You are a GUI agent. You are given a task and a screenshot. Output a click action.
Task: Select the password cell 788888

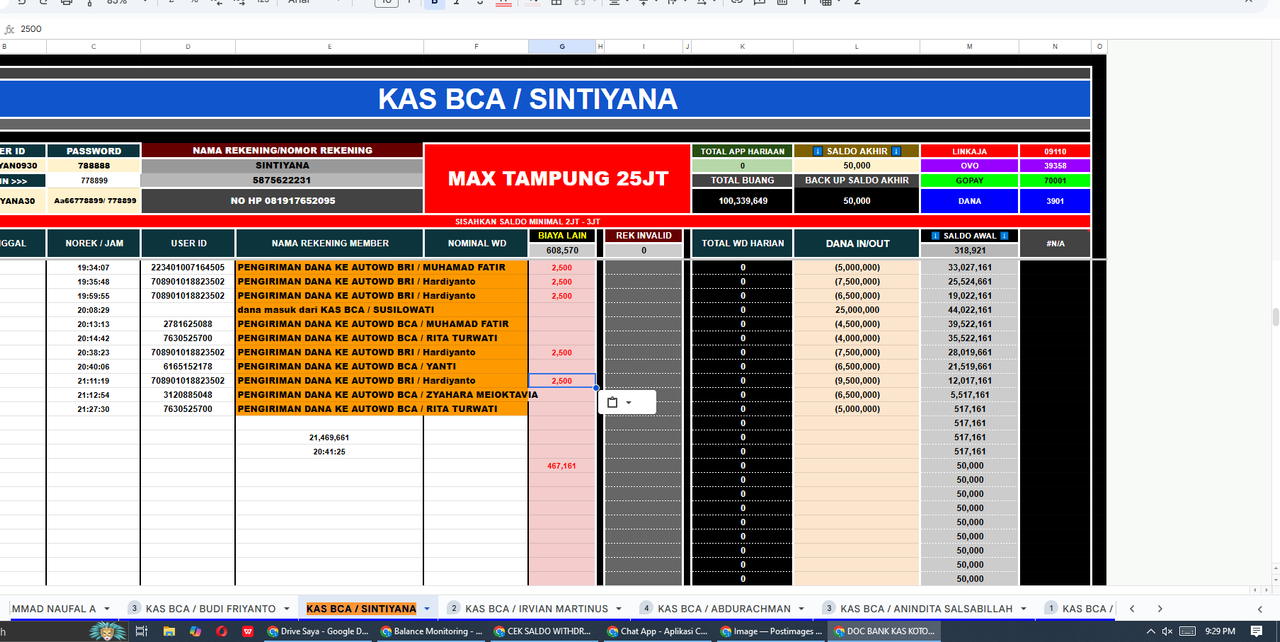tap(94, 166)
